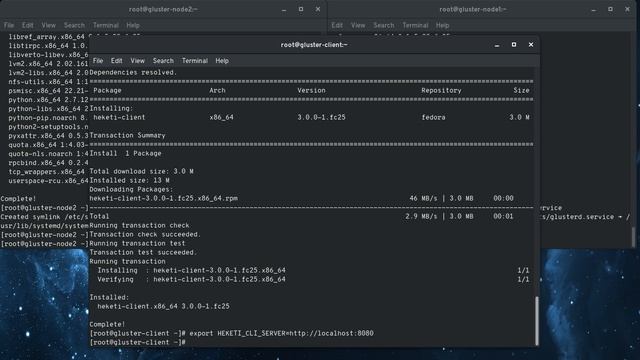Open File menu in gluster-node2 window
Screen dimensions: 640x360
coord(9,25)
